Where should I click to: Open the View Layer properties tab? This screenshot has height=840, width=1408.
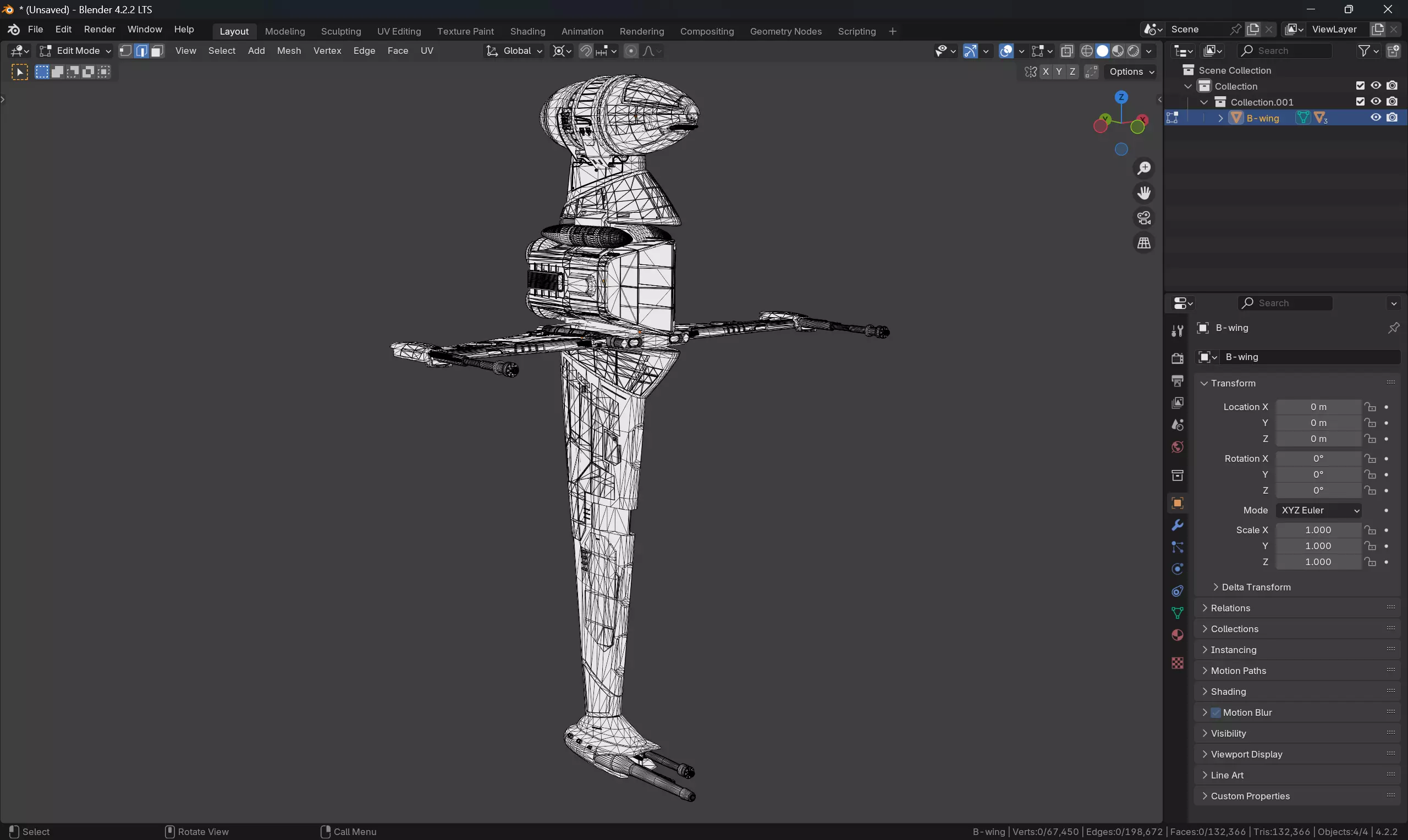[x=1178, y=402]
